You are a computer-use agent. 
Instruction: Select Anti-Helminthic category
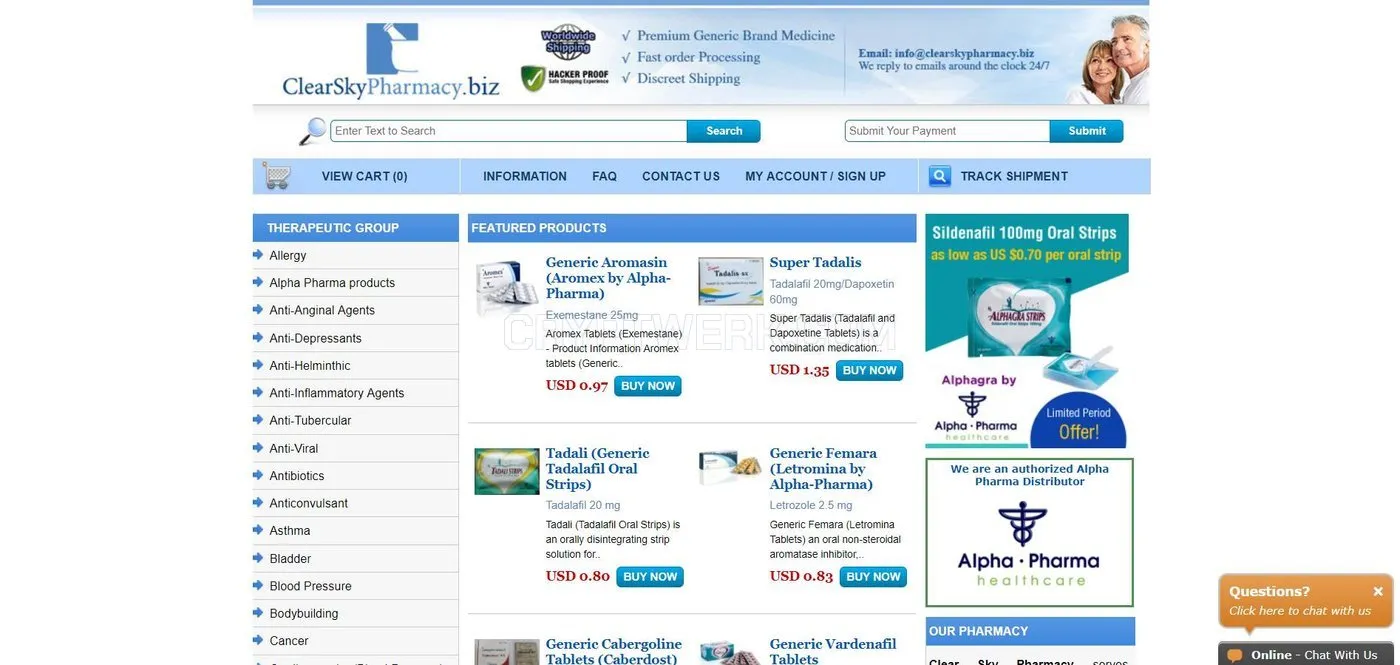pos(310,366)
